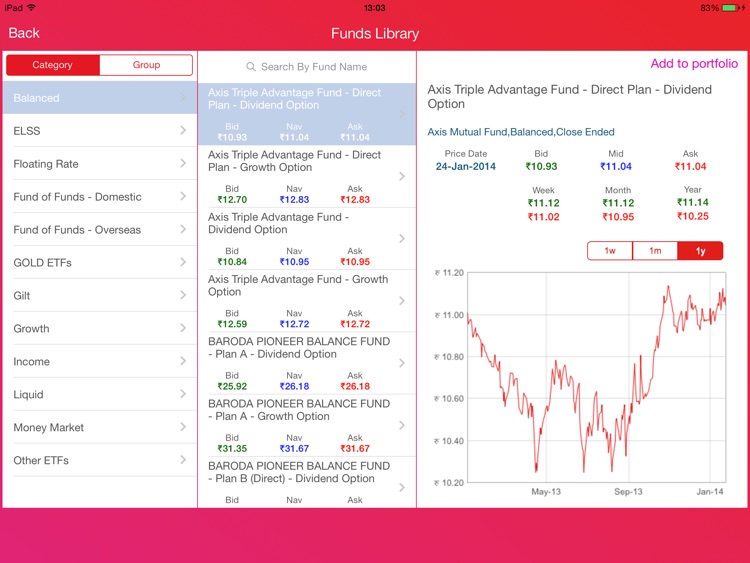Image resolution: width=750 pixels, height=563 pixels.
Task: Click the Ask value ₹12.72
Action: 355,324
